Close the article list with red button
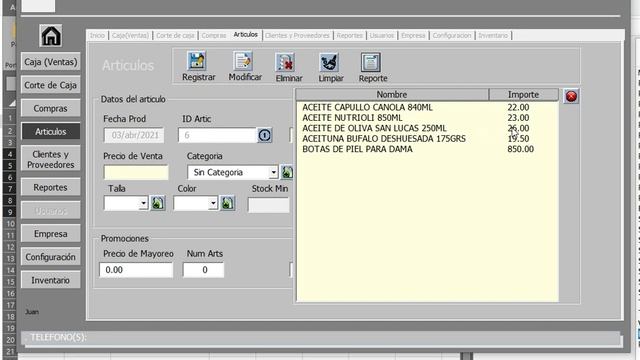This screenshot has height=360, width=640. click(571, 96)
